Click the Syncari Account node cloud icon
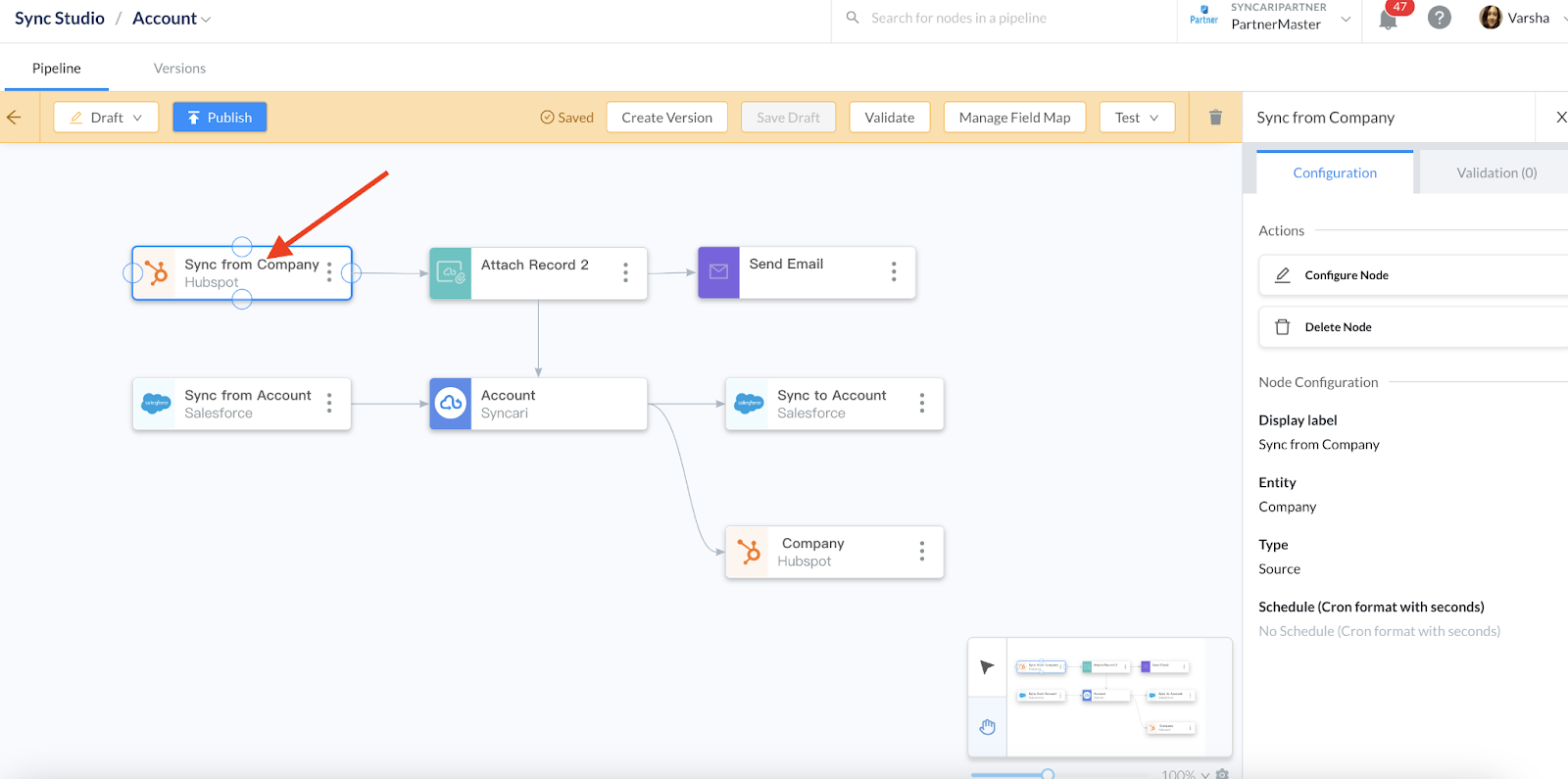 click(x=451, y=404)
